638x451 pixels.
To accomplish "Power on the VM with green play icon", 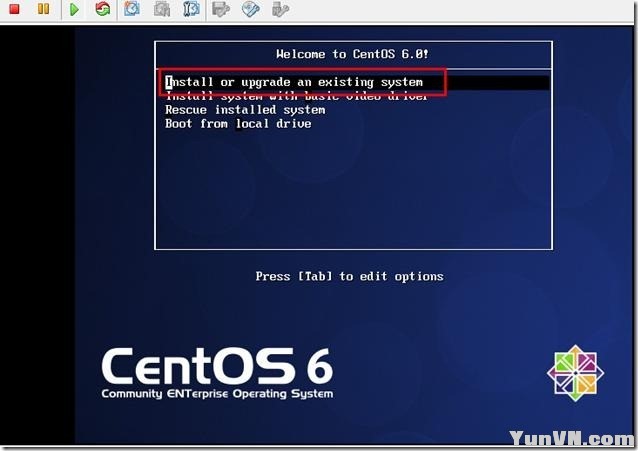I will (x=74, y=9).
